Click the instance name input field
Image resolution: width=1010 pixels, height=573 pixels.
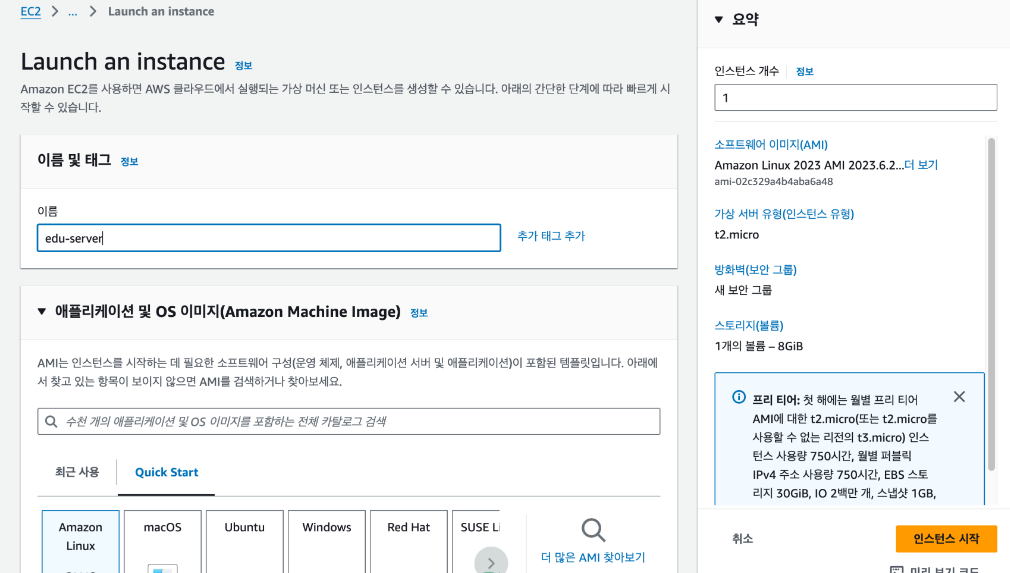point(269,238)
